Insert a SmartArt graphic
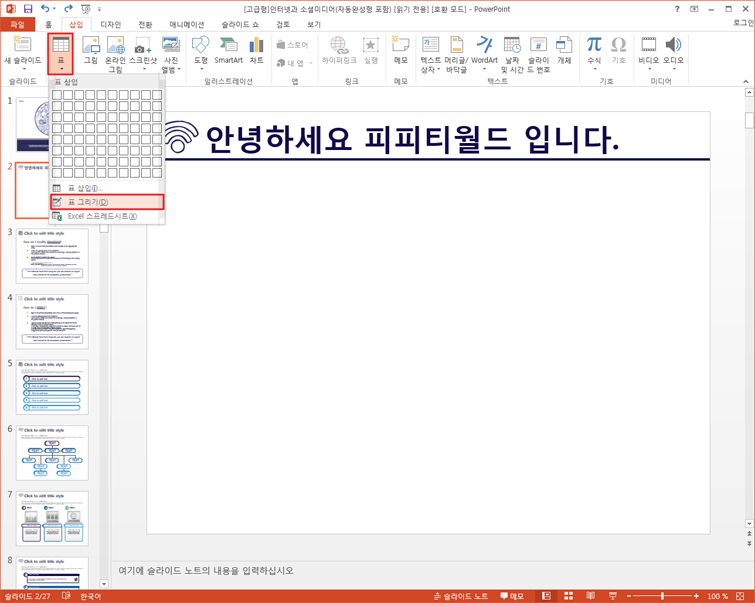 click(228, 50)
